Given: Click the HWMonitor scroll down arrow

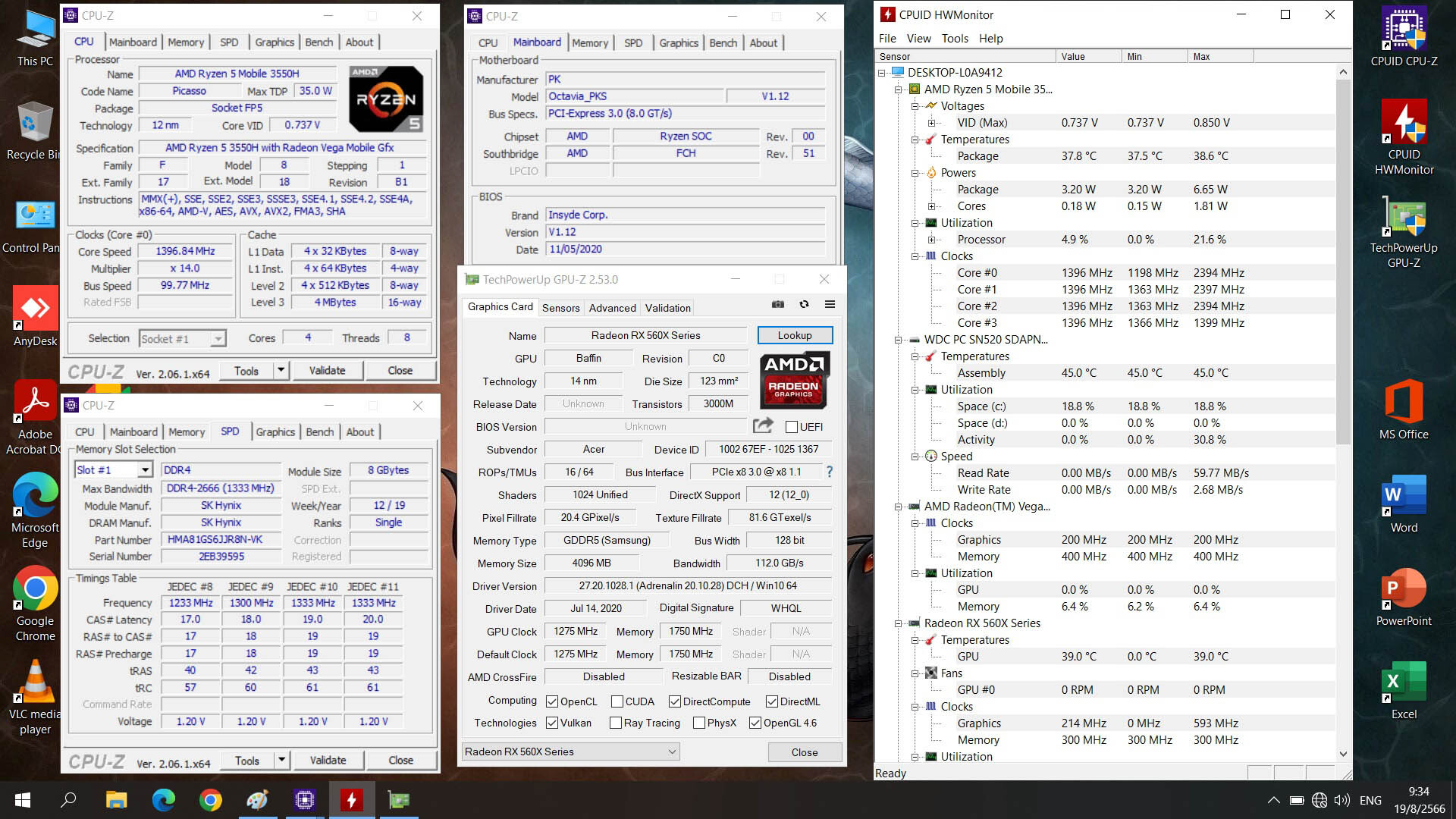Looking at the screenshot, I should coord(1343,754).
